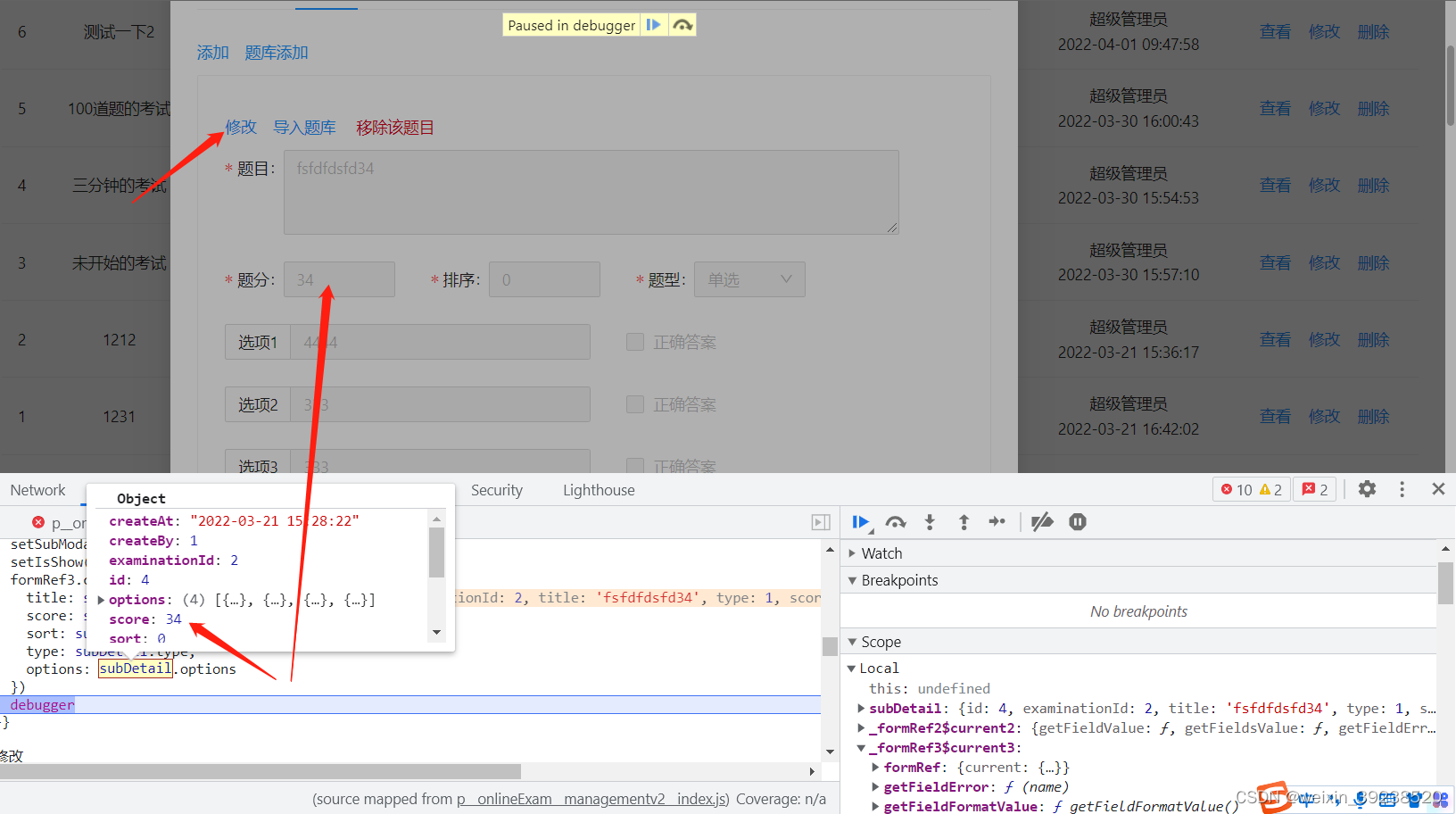Open the source mapped file link p__onlineExam__managementv2__index.js
1456x814 pixels.
coord(593,799)
